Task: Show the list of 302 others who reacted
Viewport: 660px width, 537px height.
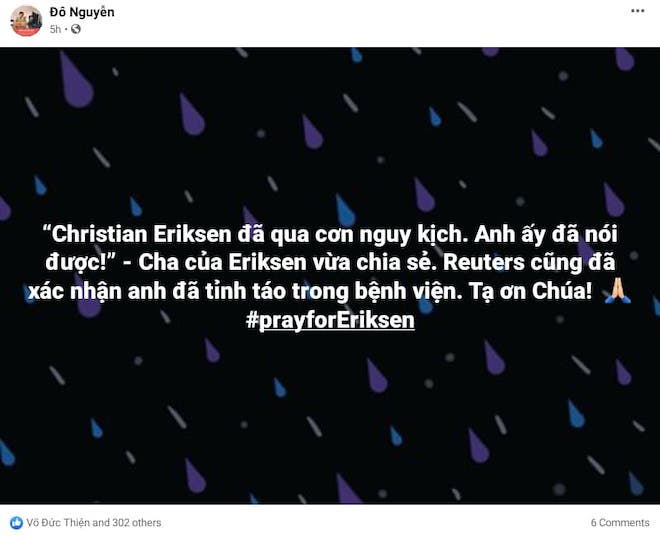Action: click(136, 523)
